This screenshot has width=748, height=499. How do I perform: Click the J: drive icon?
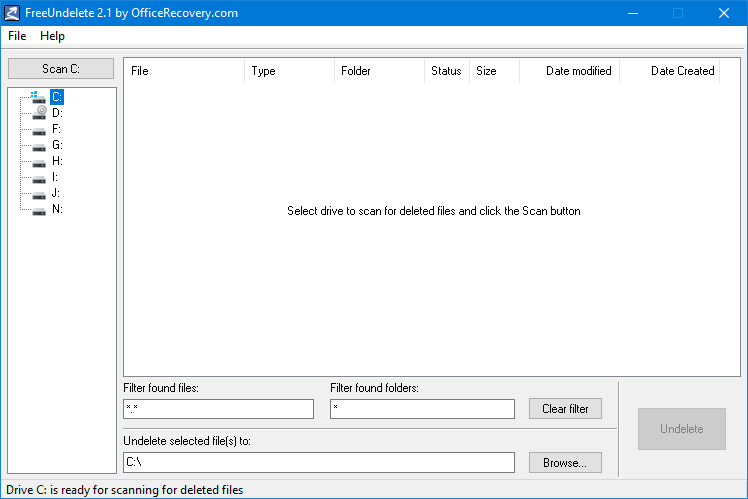[x=39, y=195]
